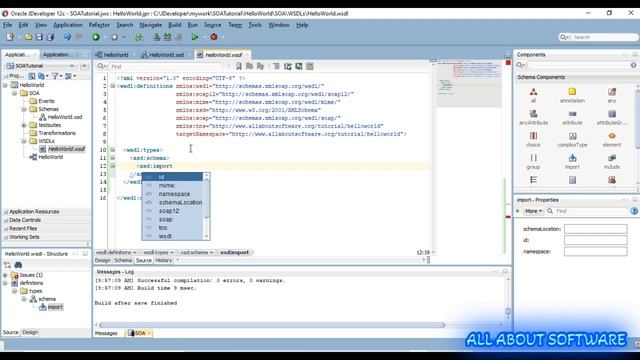The image size is (640, 360).
Task: Switch to the Schema editor tab
Action: 123,260
